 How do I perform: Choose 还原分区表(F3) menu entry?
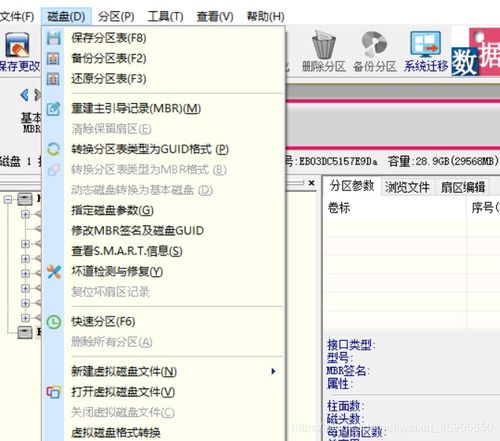(163, 79)
